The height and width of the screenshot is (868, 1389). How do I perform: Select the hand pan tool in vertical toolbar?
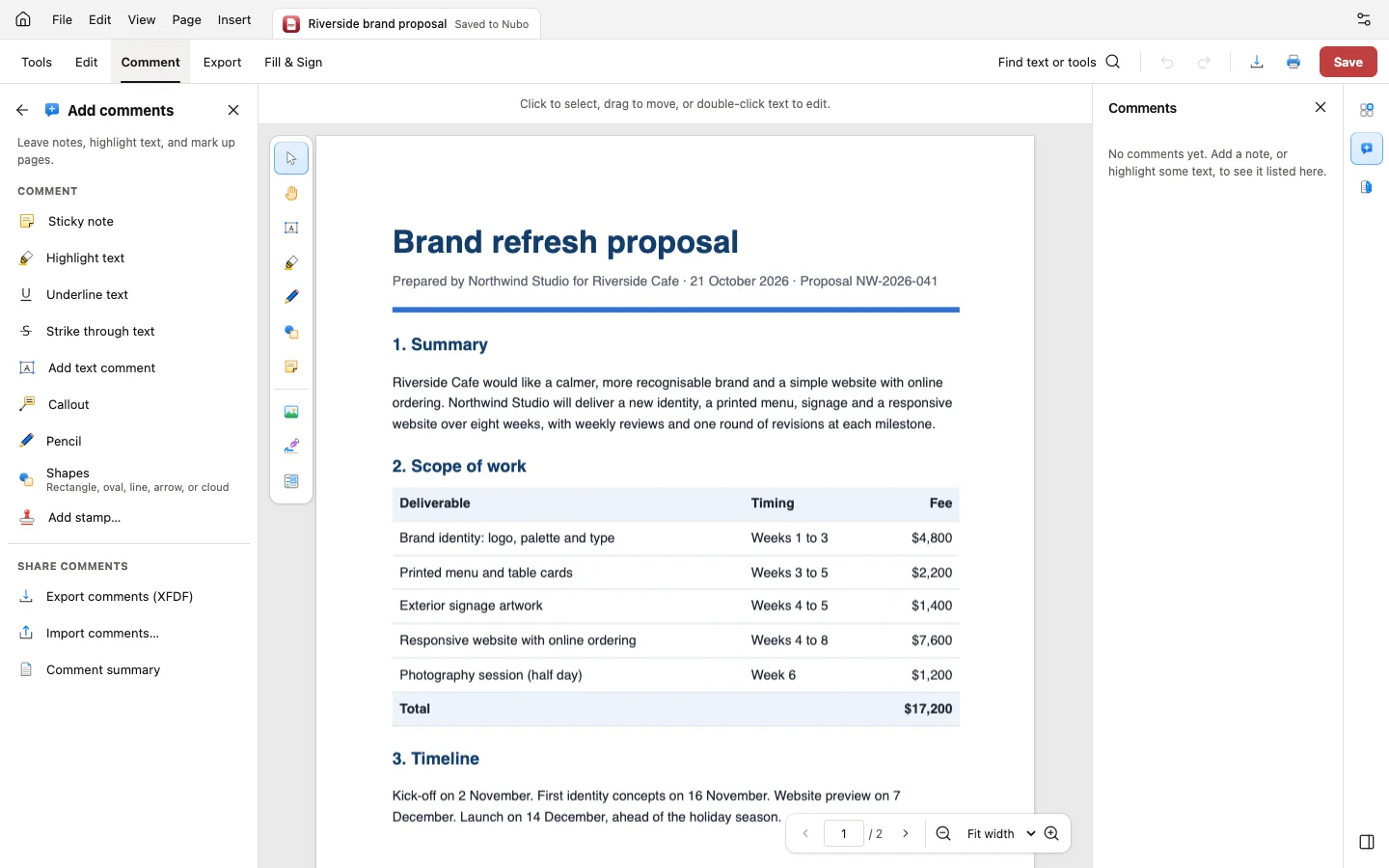291,193
